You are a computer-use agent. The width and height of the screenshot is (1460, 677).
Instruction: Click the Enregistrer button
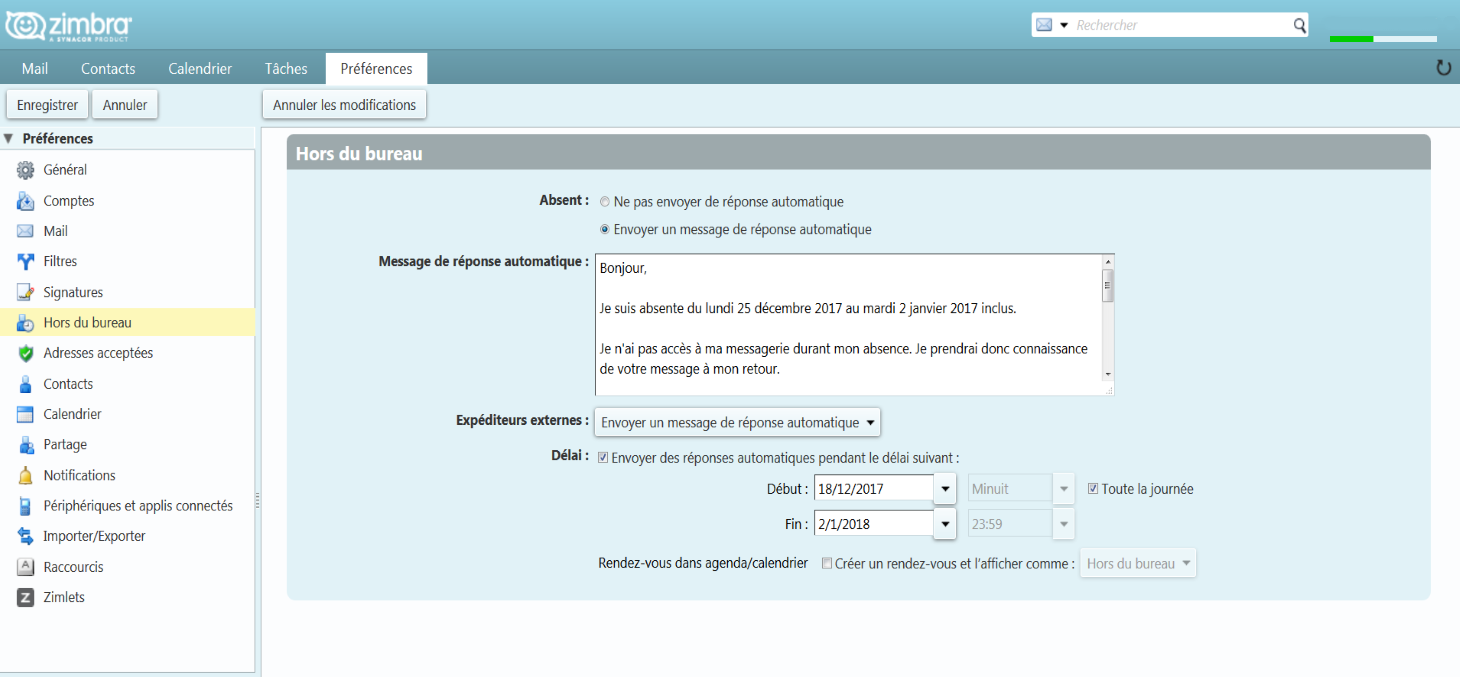click(x=47, y=105)
